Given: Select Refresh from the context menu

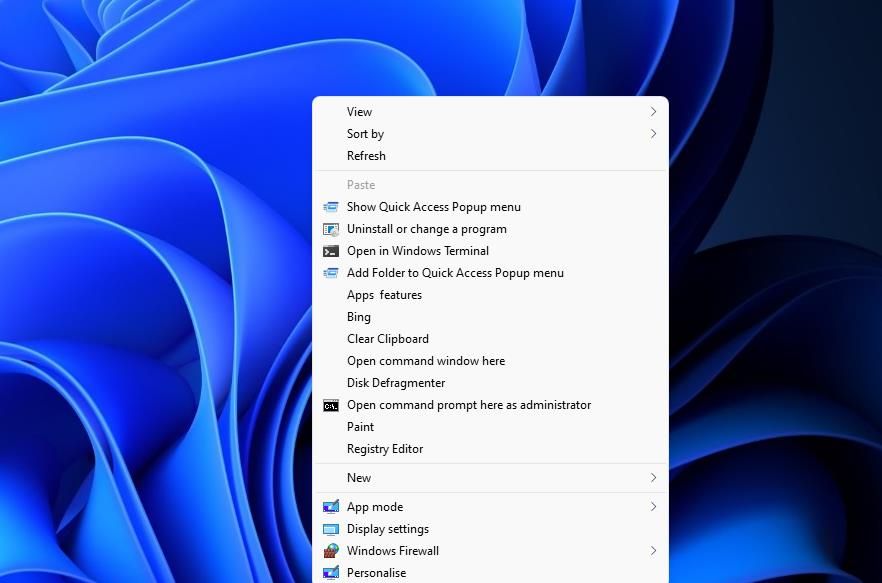Looking at the screenshot, I should pos(490,156).
